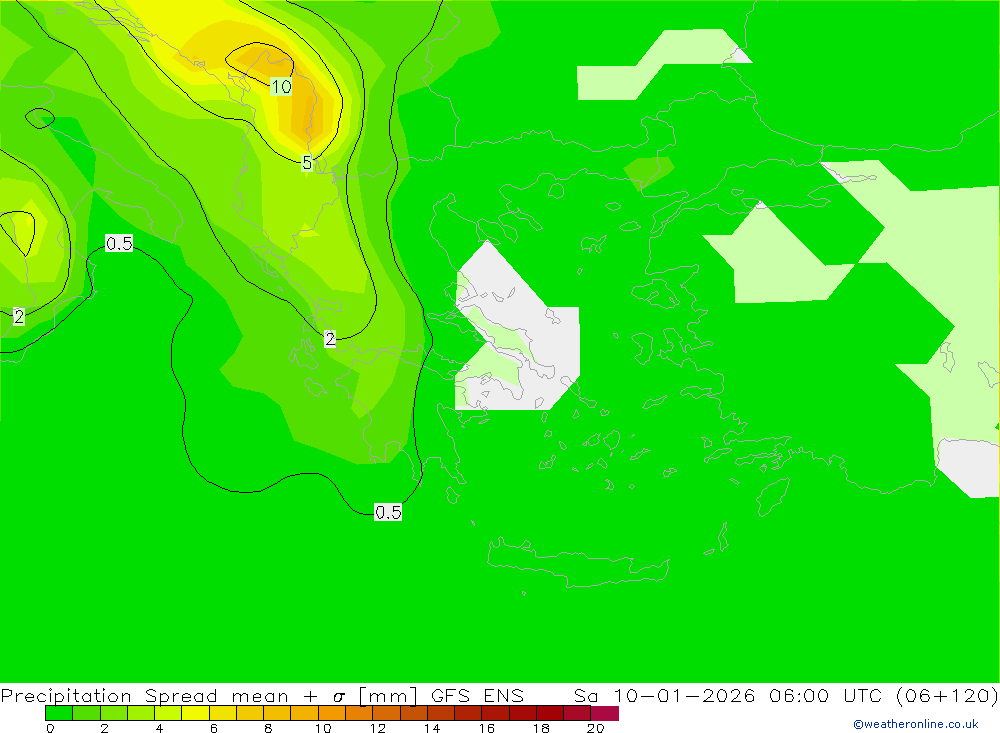
Task: Click the contour label reading 10
Action: [281, 86]
